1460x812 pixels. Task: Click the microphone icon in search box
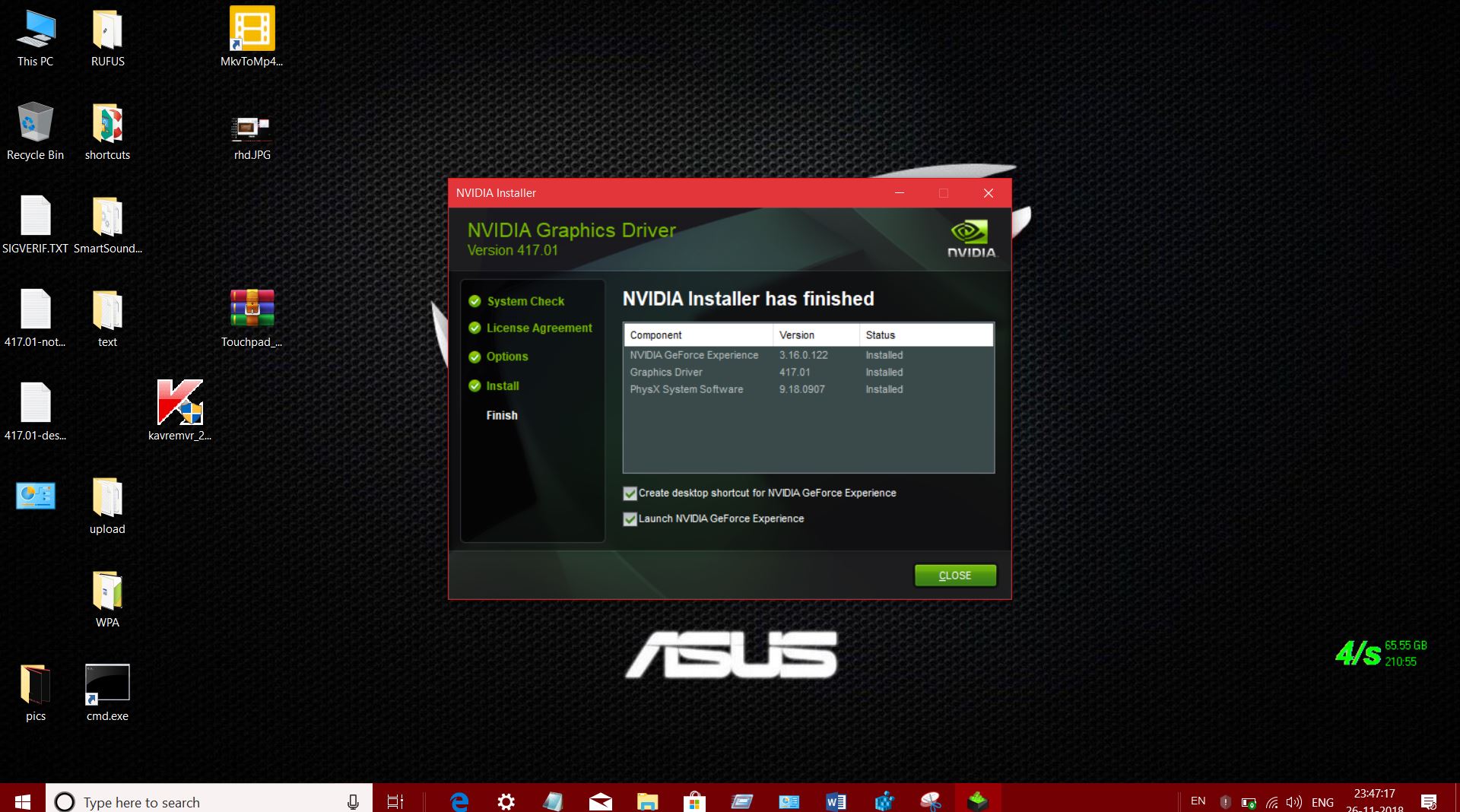tap(353, 801)
